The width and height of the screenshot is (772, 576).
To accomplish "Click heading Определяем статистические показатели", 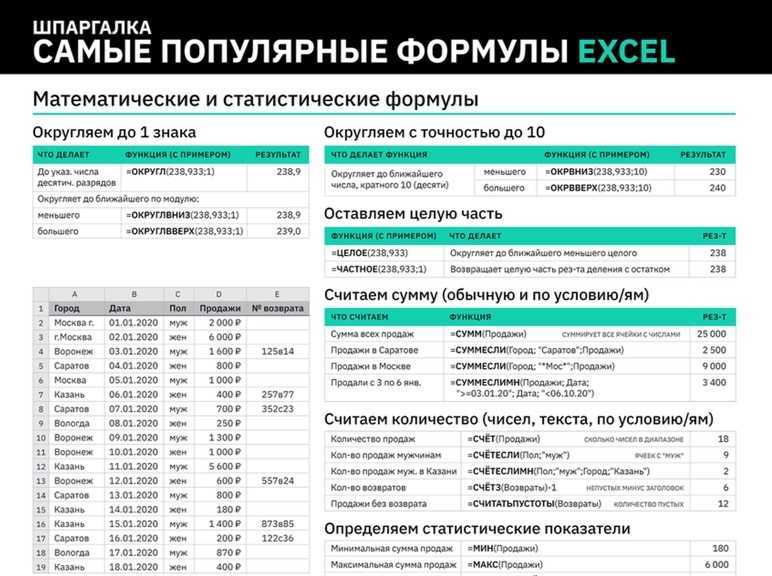I will 477,529.
